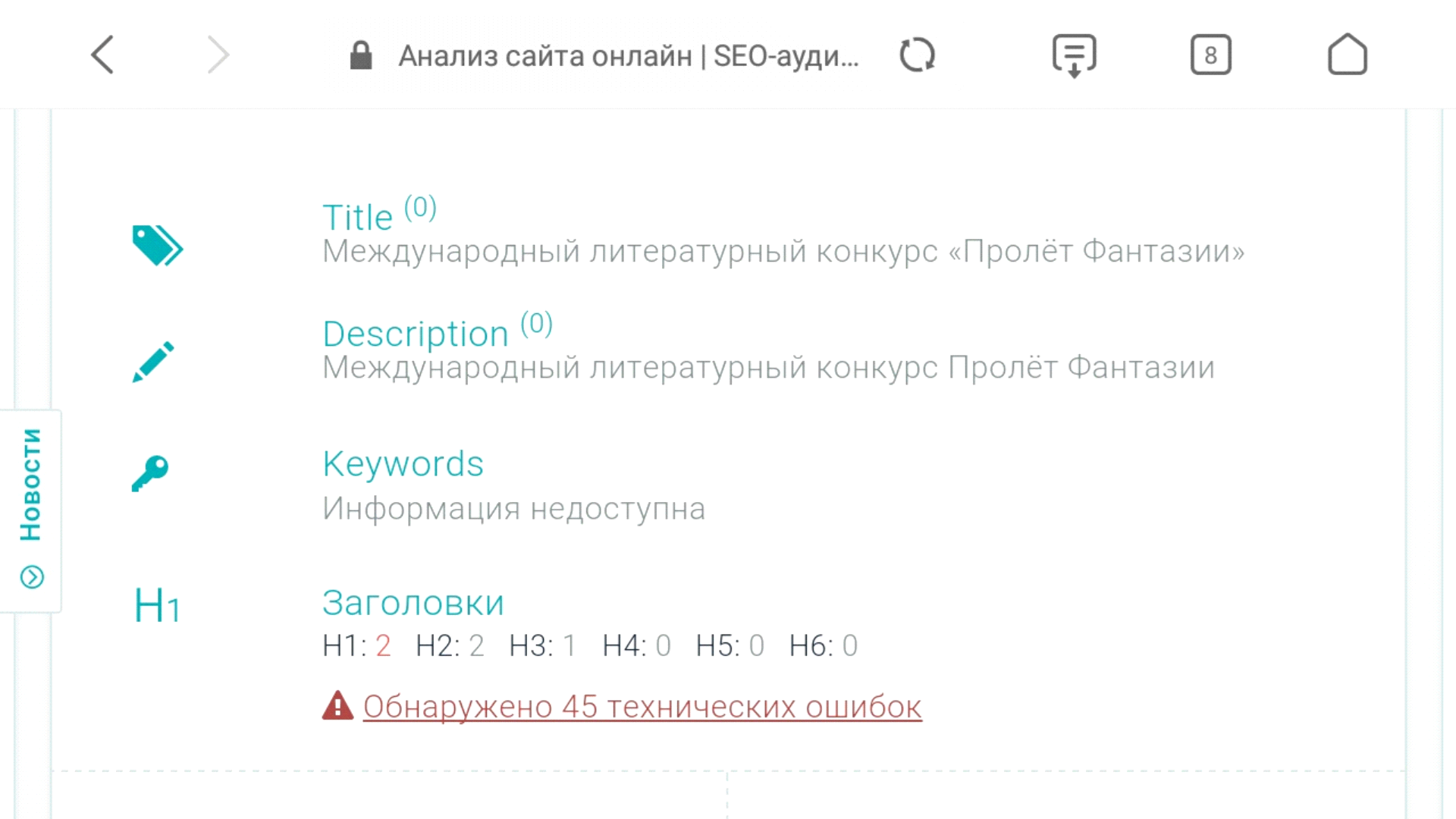The height and width of the screenshot is (819, 1456).
Task: Open the downloads/comments toolbar icon
Action: point(1074,55)
